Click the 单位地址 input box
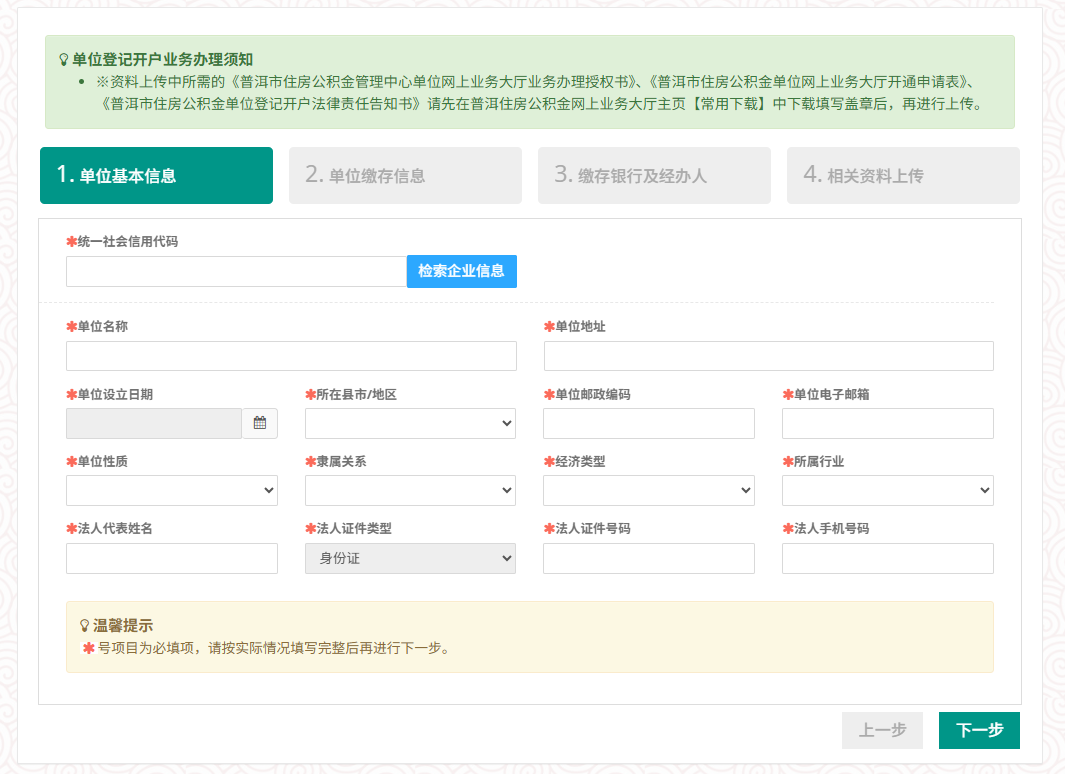Viewport: 1065px width, 774px height. (768, 356)
